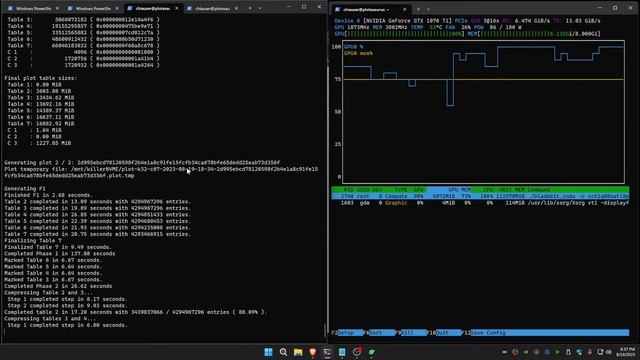
Task: Select the active chiauser tab in left window
Action: pyautogui.click(x=153, y=8)
